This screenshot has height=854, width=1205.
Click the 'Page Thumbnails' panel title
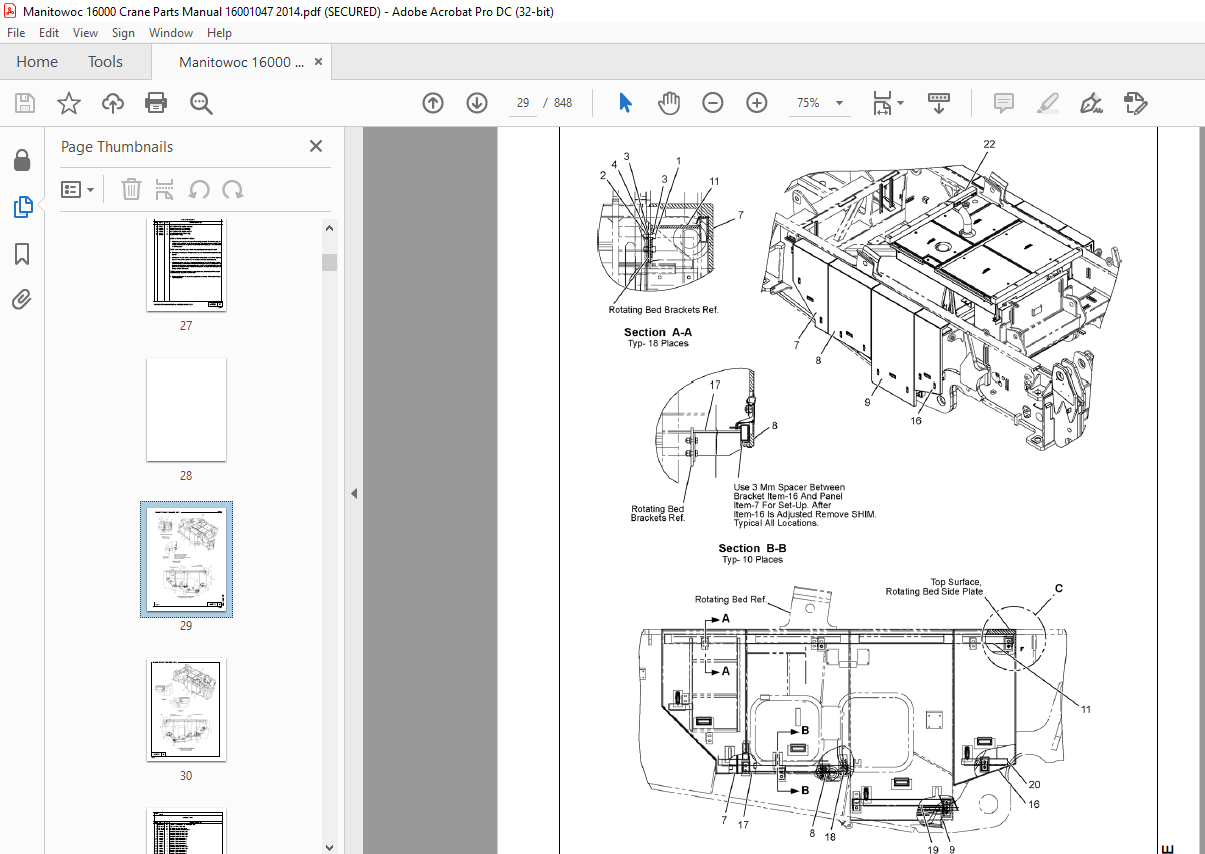117,146
